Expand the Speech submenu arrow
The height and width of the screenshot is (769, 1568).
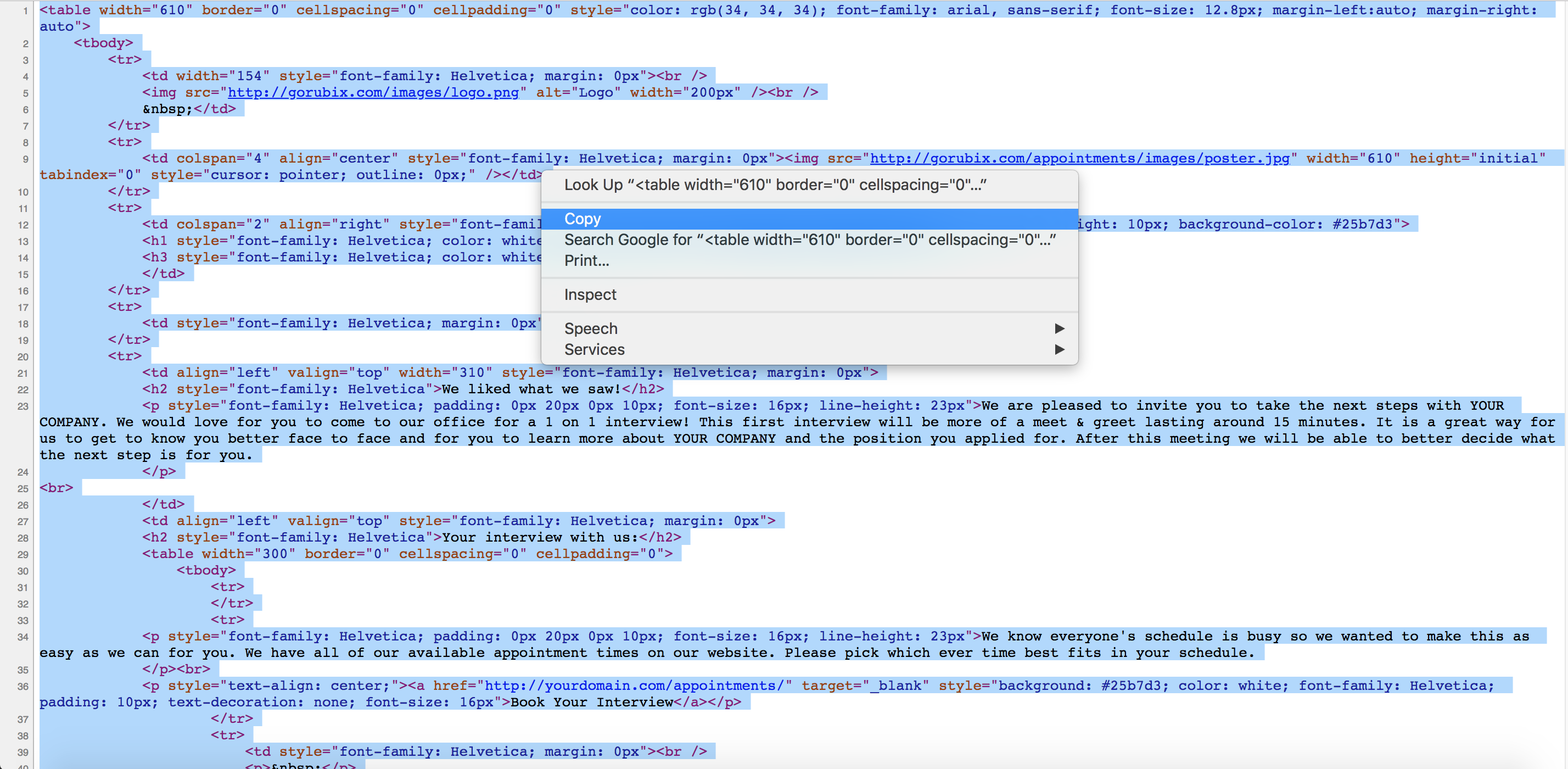click(x=1059, y=329)
